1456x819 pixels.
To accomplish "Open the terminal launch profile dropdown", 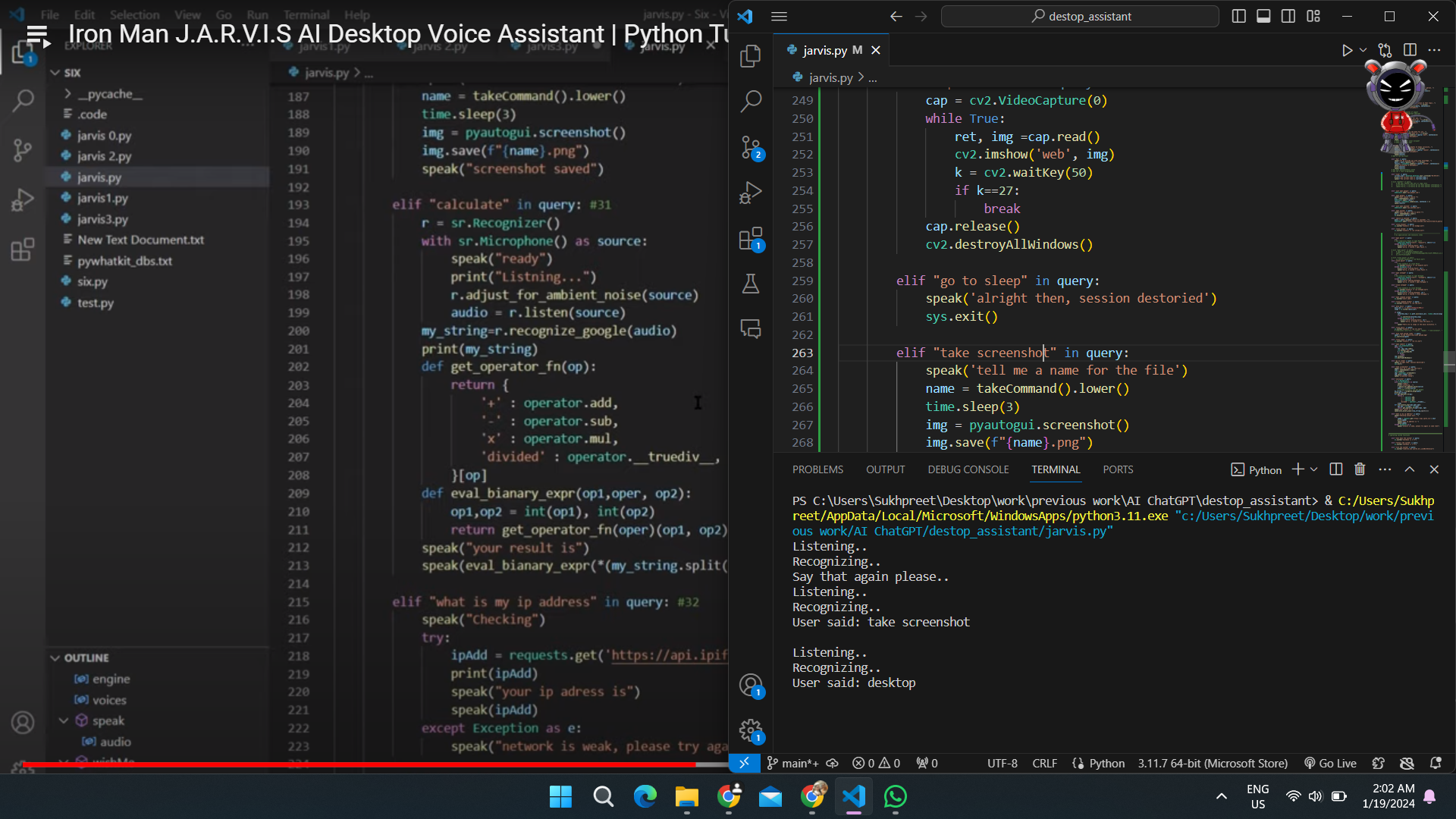I will (1314, 469).
